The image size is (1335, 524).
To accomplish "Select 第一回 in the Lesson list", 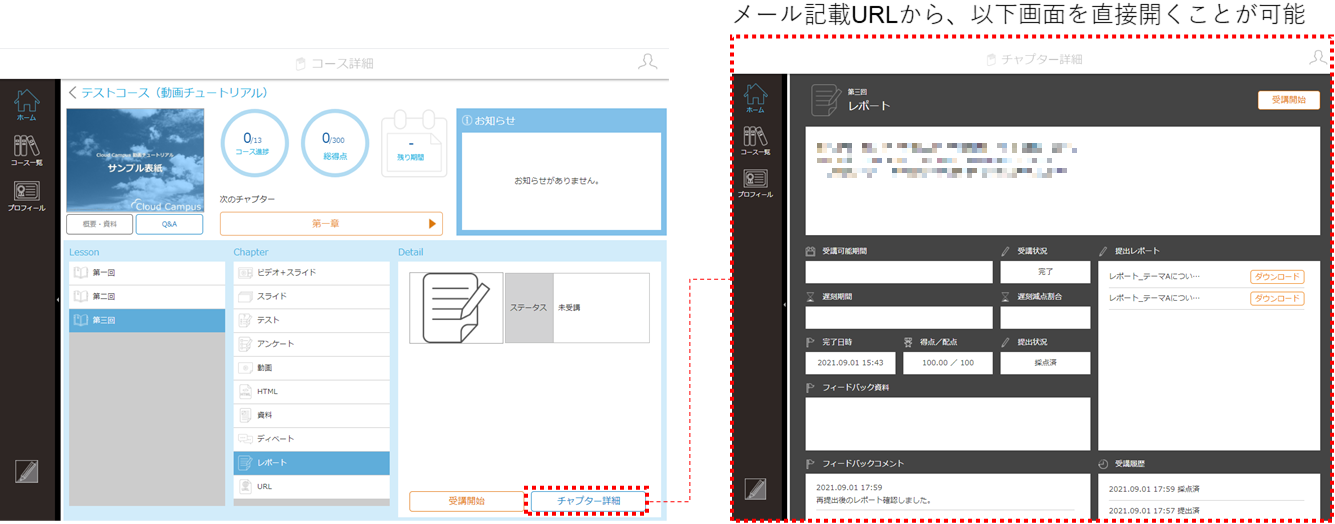I will (147, 272).
